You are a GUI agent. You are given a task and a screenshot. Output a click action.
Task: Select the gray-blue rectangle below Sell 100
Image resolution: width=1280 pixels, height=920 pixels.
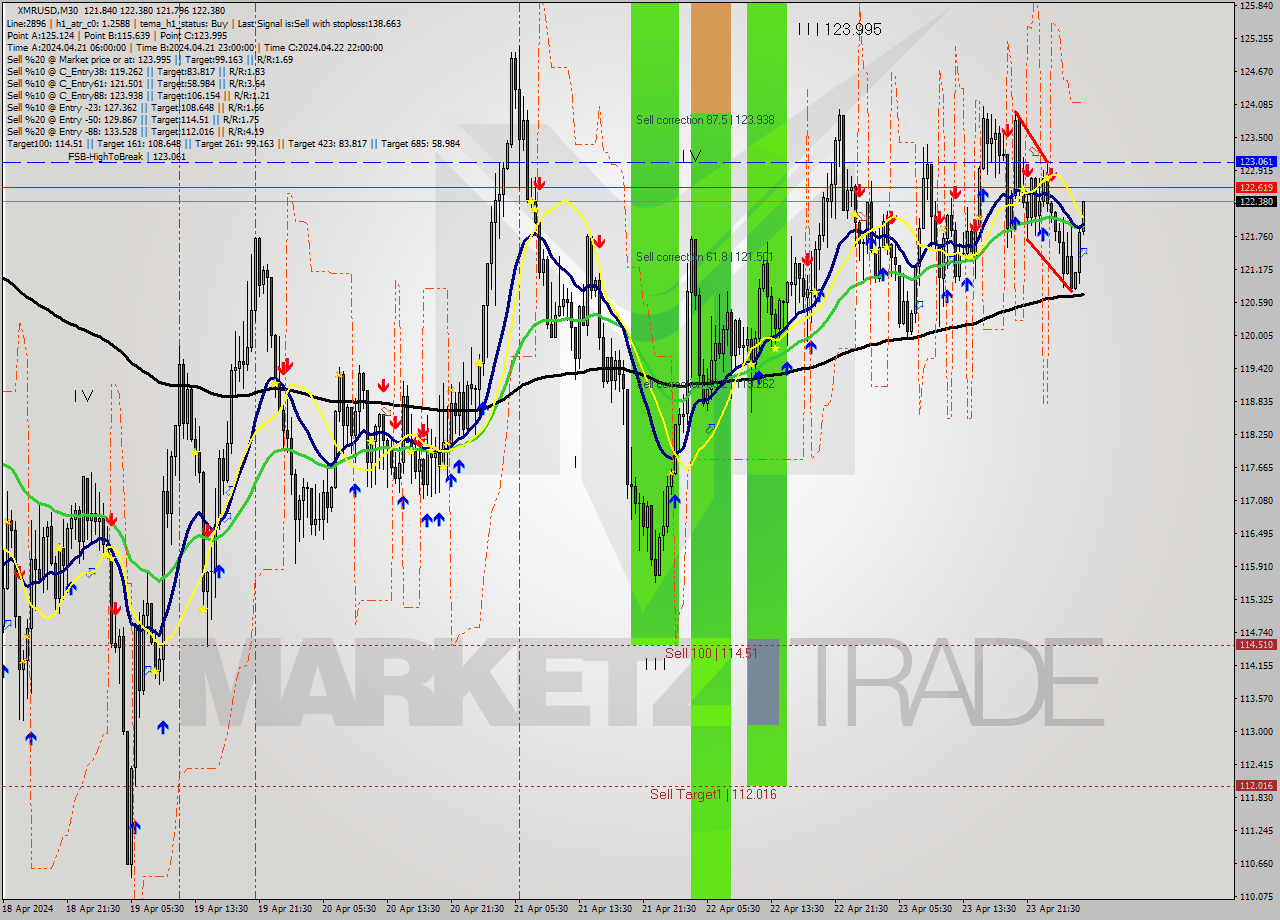click(763, 681)
